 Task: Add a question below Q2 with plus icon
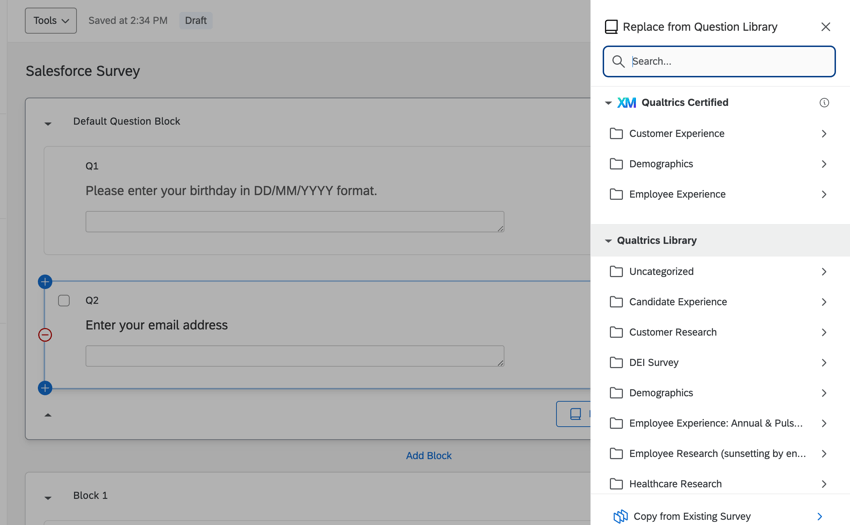coord(45,388)
